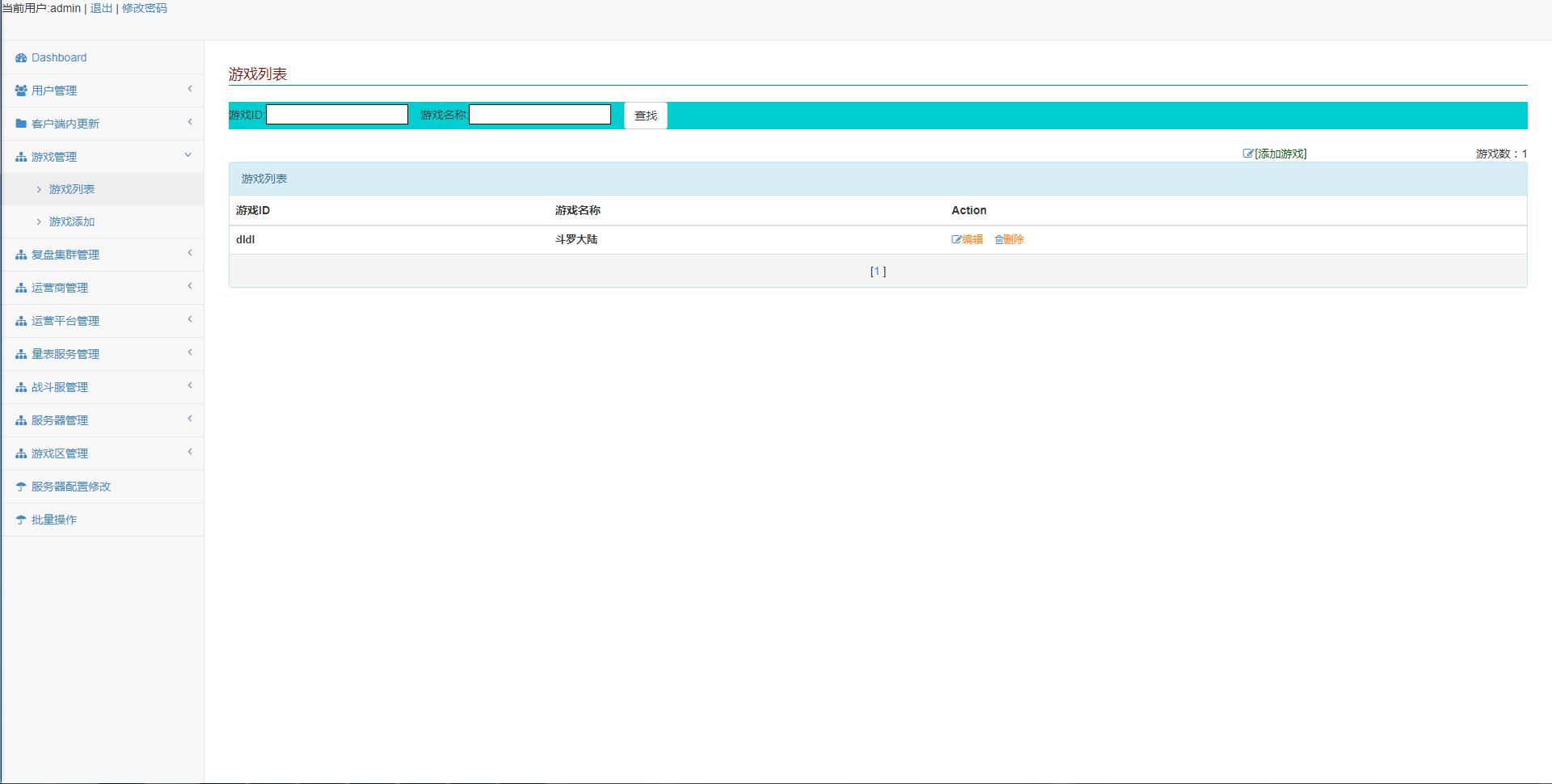Click the 退出 logout link
The width and height of the screenshot is (1552, 784).
tap(101, 8)
